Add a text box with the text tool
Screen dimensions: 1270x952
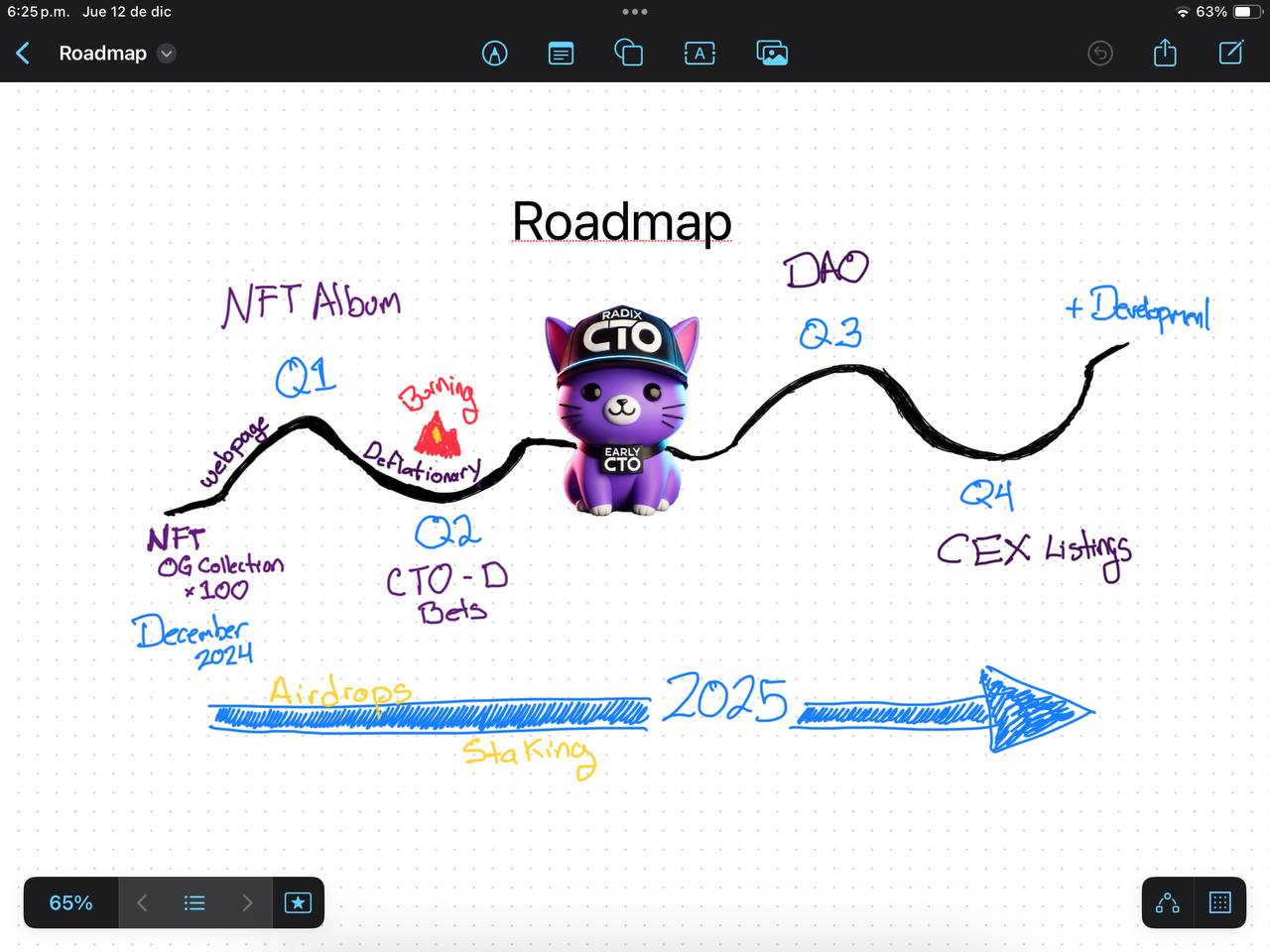699,53
